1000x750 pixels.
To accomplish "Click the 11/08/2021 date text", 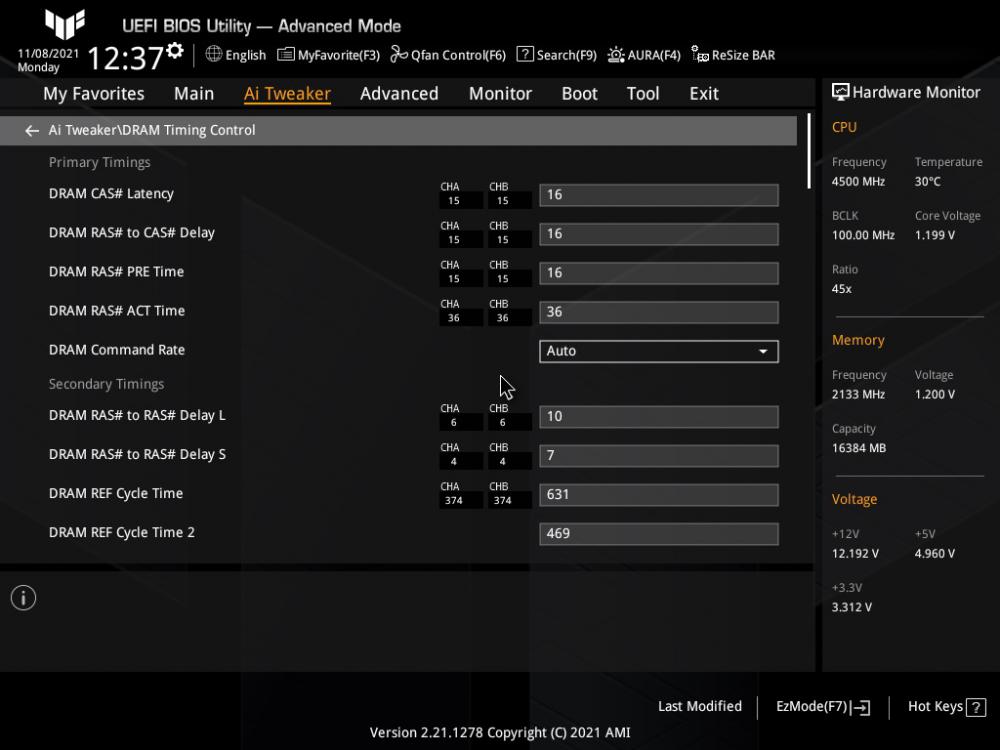I will coord(48,54).
